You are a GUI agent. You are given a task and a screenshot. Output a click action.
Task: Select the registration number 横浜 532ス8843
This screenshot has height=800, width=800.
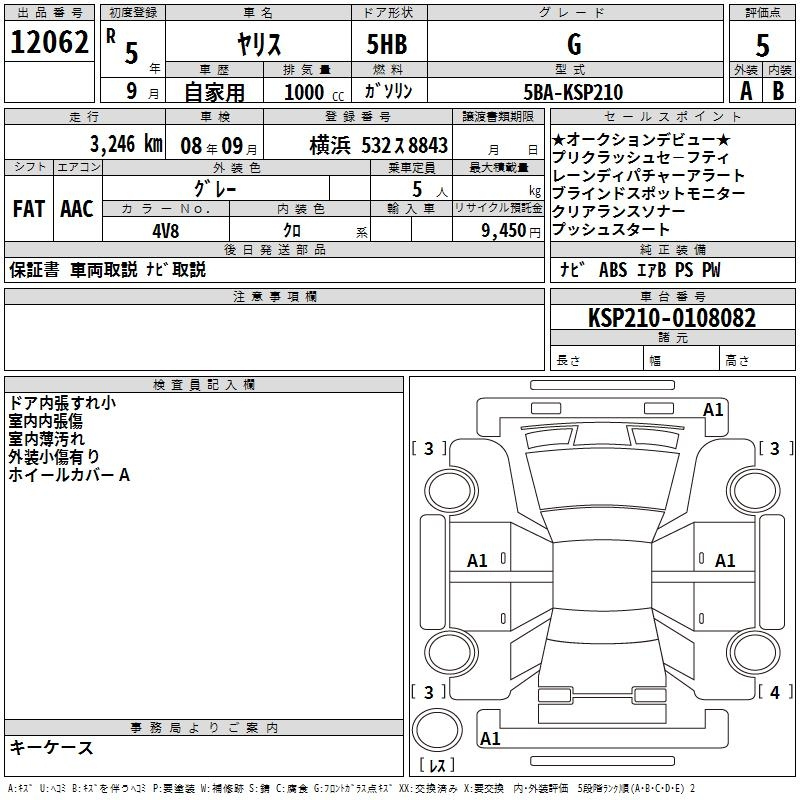point(378,145)
